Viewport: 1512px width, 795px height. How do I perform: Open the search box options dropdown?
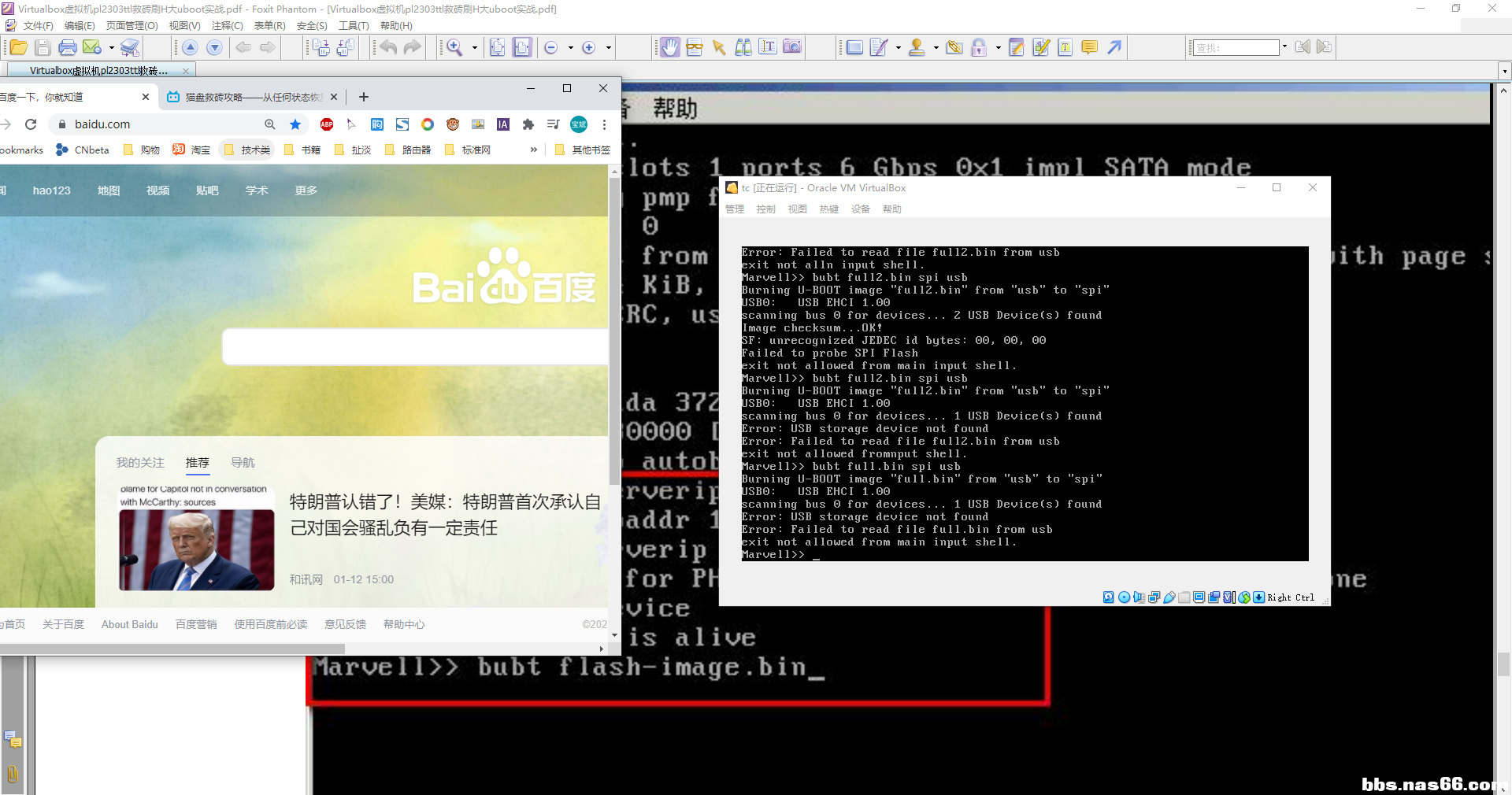click(1284, 46)
